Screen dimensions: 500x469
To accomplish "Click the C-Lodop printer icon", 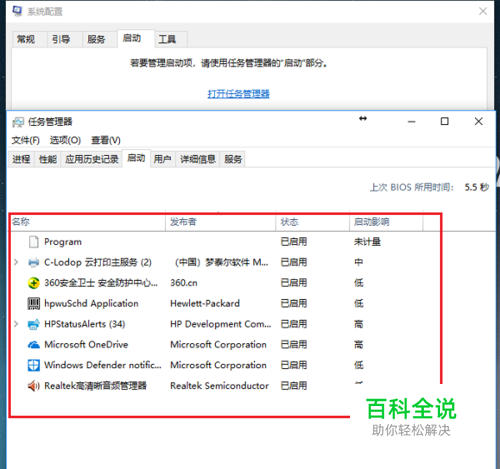I will tap(33, 263).
